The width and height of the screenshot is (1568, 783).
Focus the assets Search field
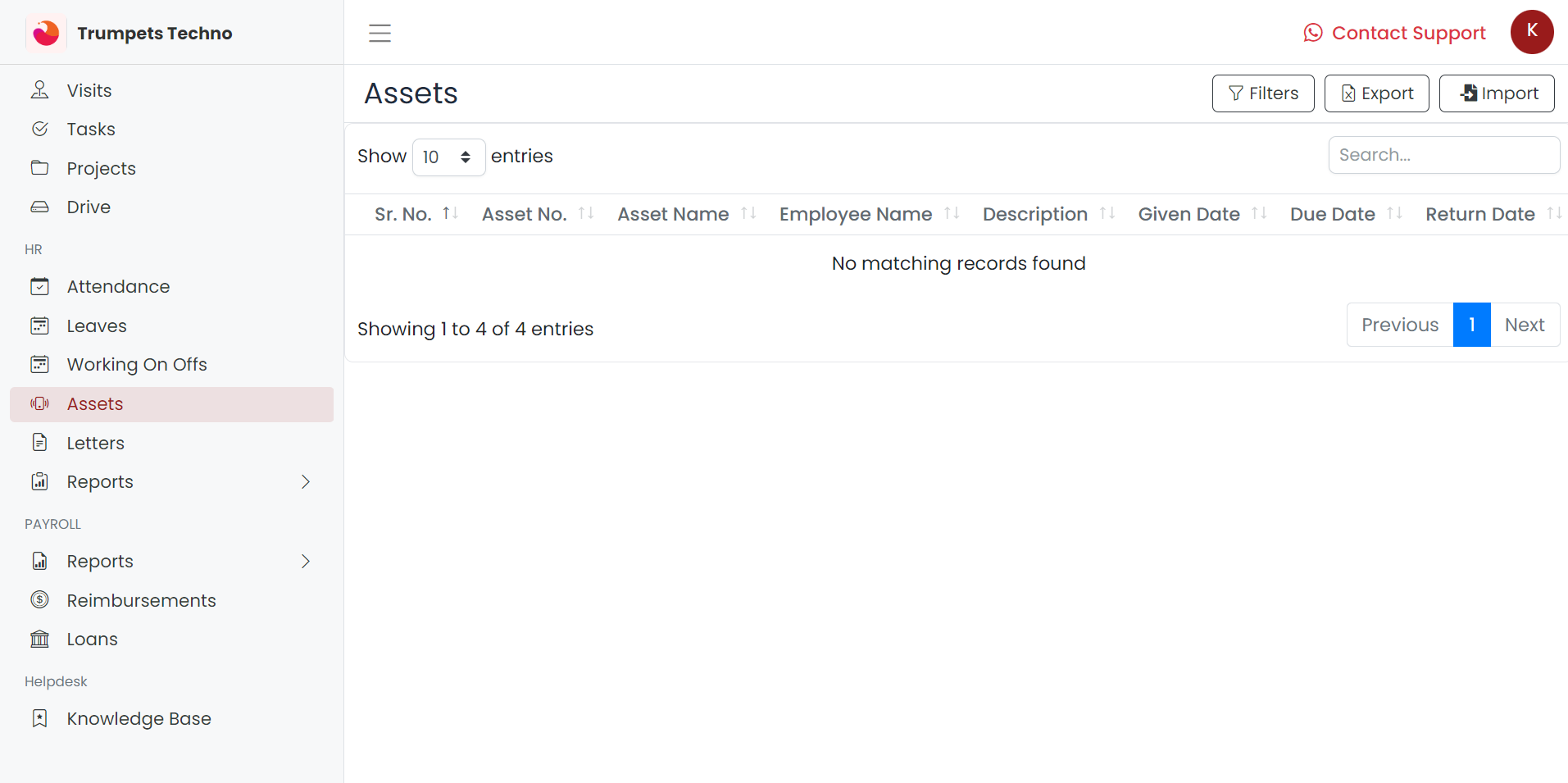click(1443, 155)
